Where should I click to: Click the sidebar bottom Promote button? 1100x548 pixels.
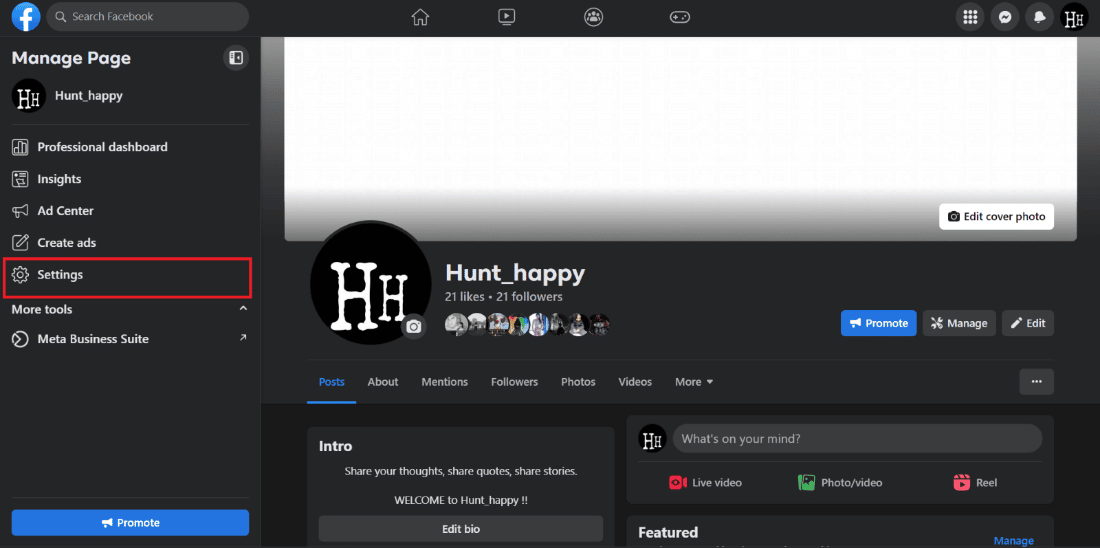pos(130,523)
